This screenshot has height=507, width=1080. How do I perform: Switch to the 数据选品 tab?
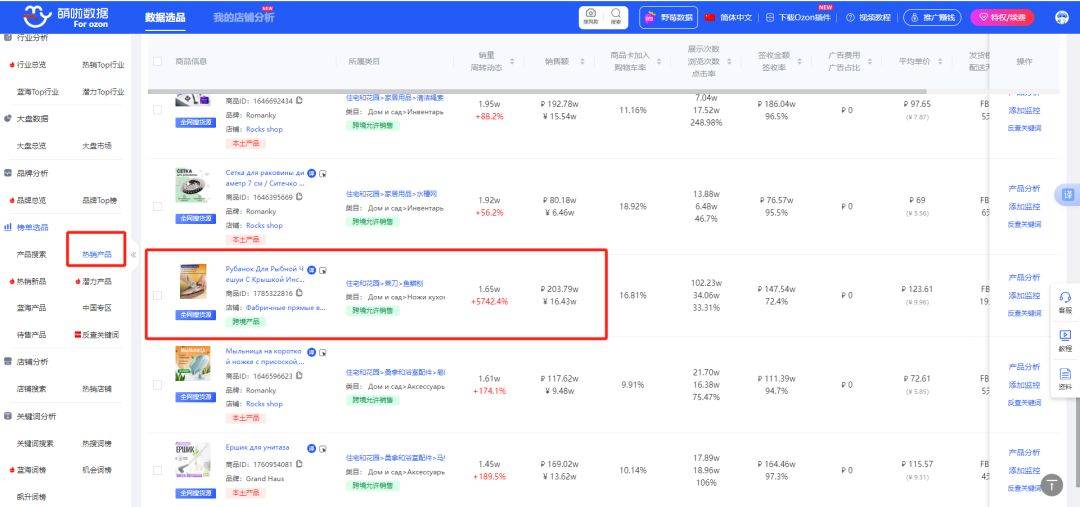[165, 17]
